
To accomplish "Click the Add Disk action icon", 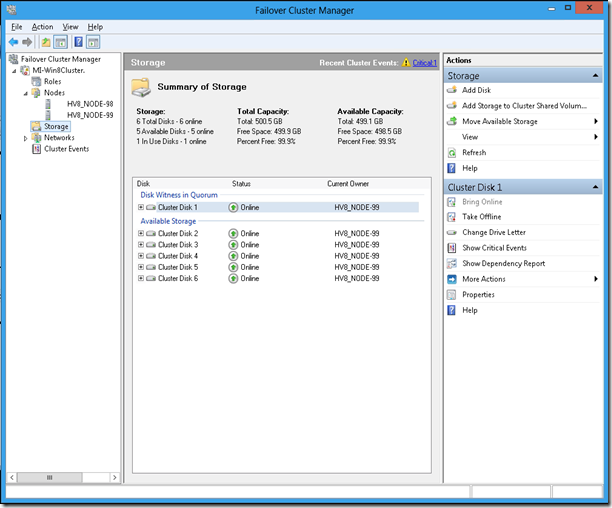I will (x=452, y=90).
